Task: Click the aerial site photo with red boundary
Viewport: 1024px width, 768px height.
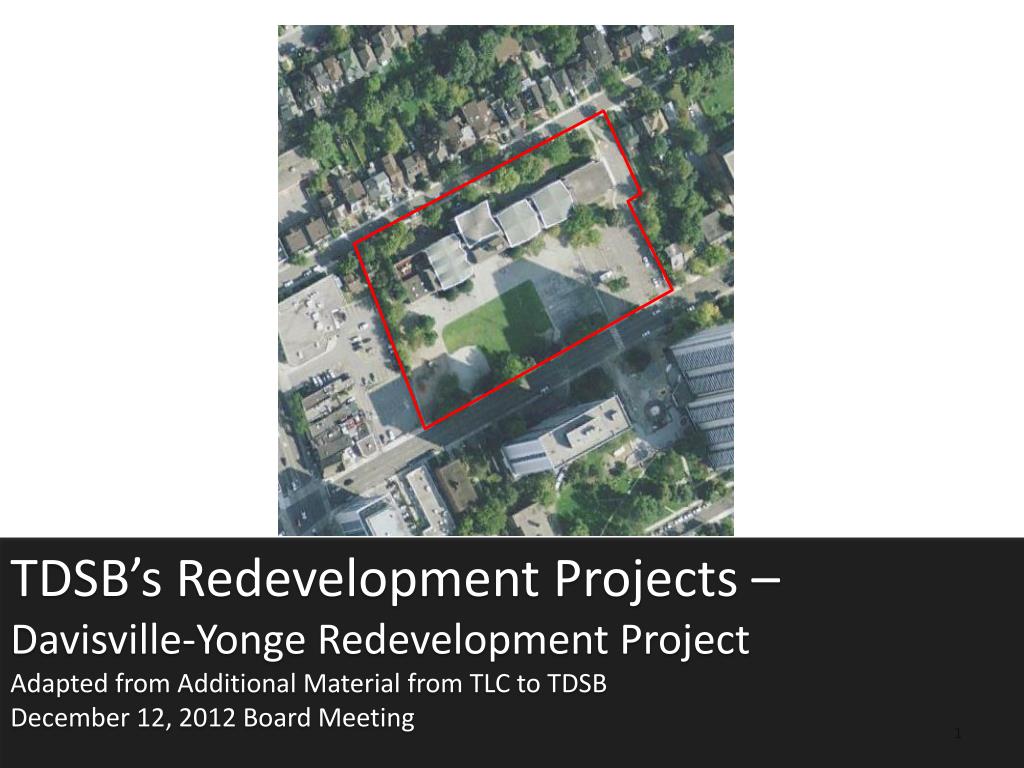Action: (x=505, y=280)
